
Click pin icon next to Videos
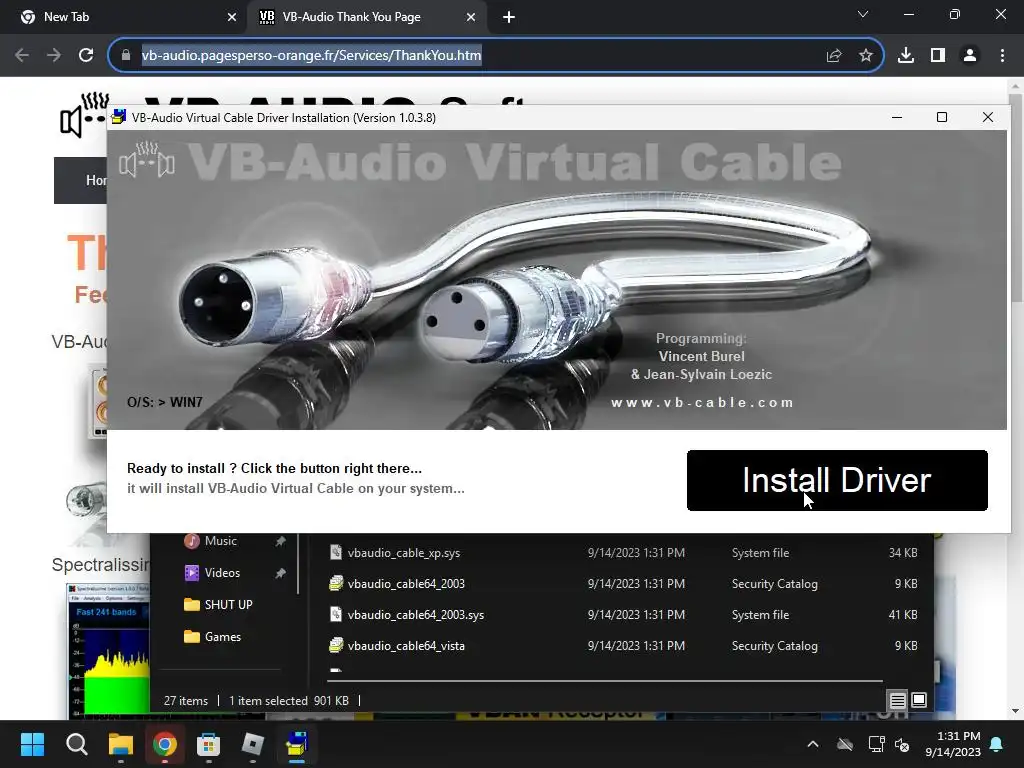[x=280, y=573]
